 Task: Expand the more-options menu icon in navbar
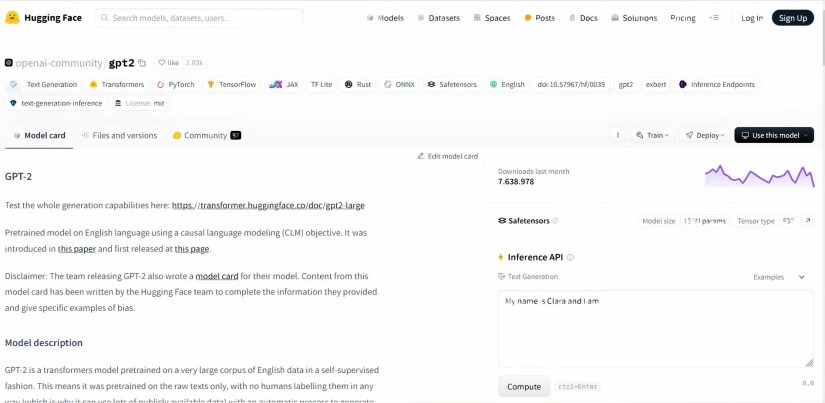coord(713,18)
